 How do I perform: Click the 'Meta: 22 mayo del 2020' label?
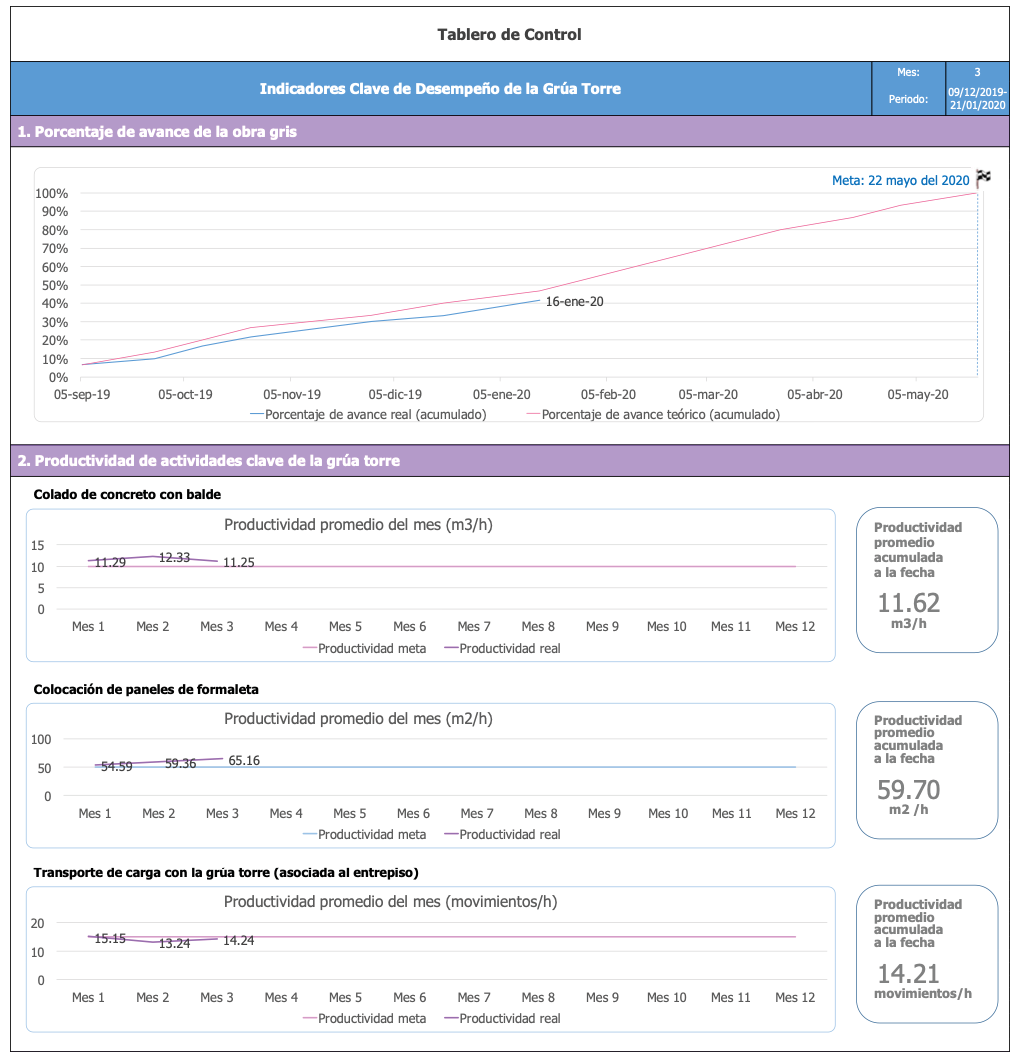900,180
